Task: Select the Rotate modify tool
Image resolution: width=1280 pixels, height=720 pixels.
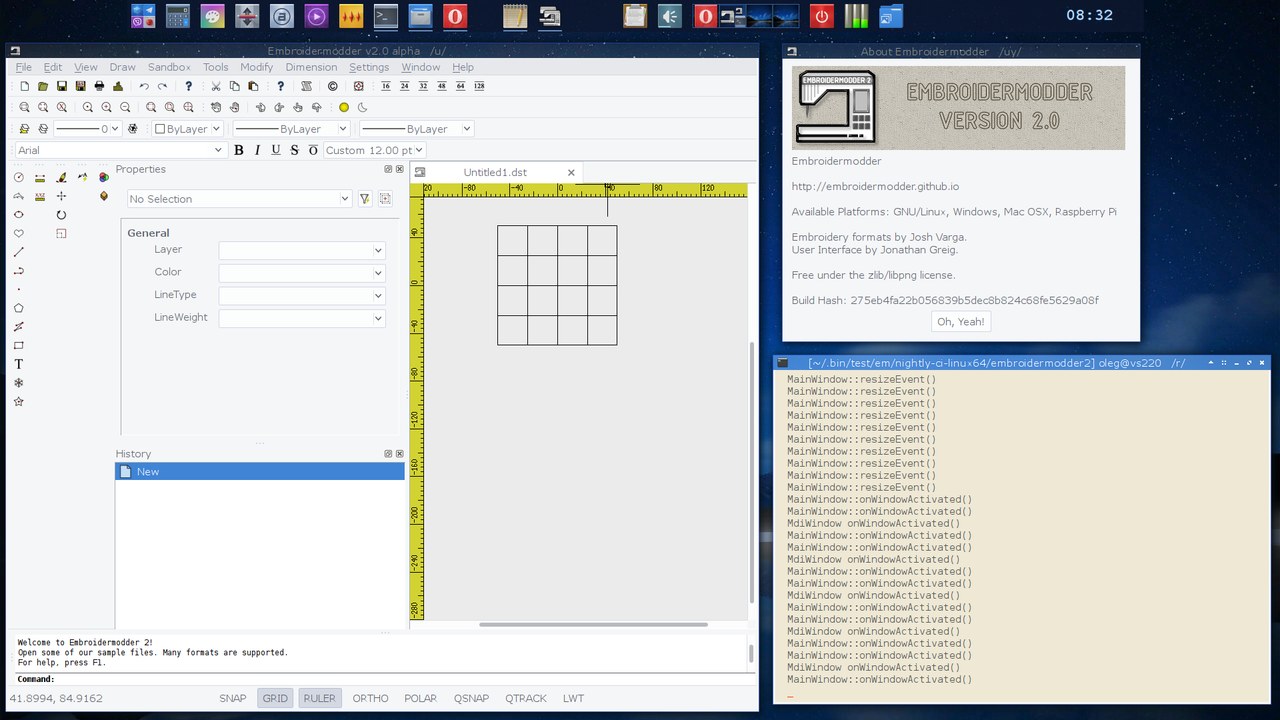Action: tap(61, 215)
